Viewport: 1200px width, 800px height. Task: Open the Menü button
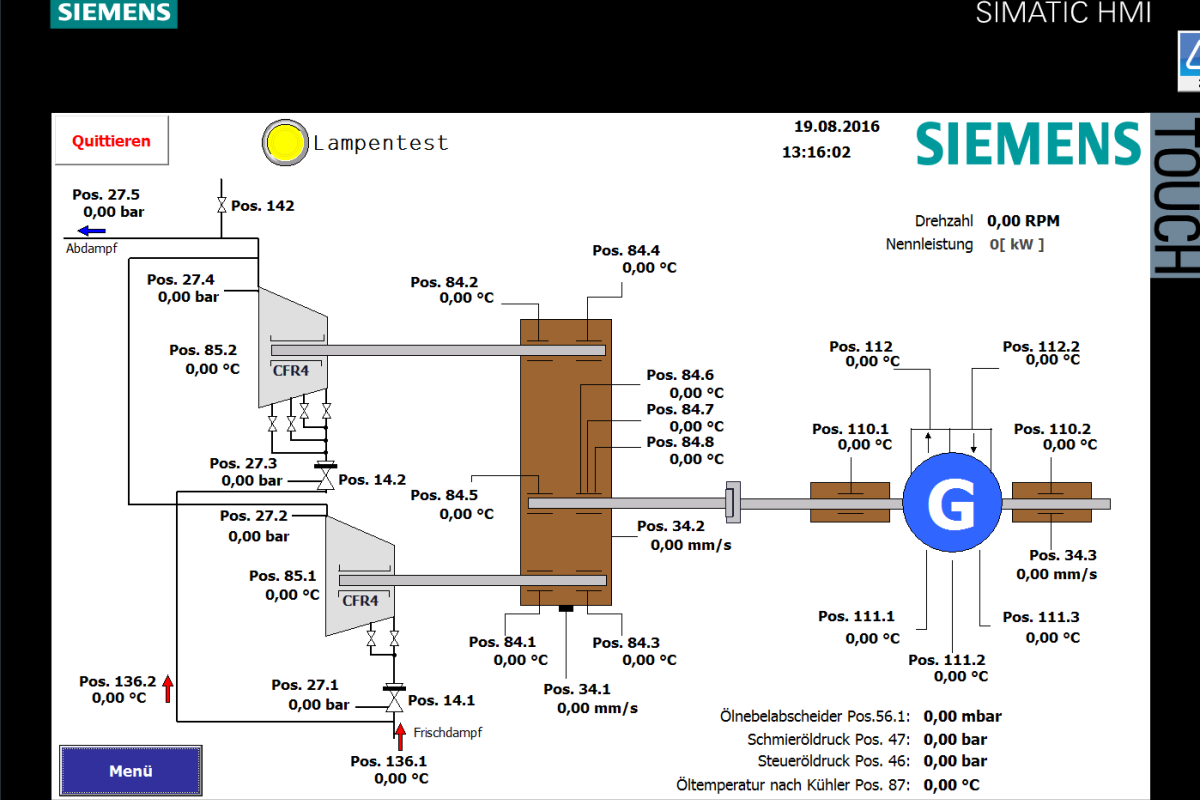point(131,771)
